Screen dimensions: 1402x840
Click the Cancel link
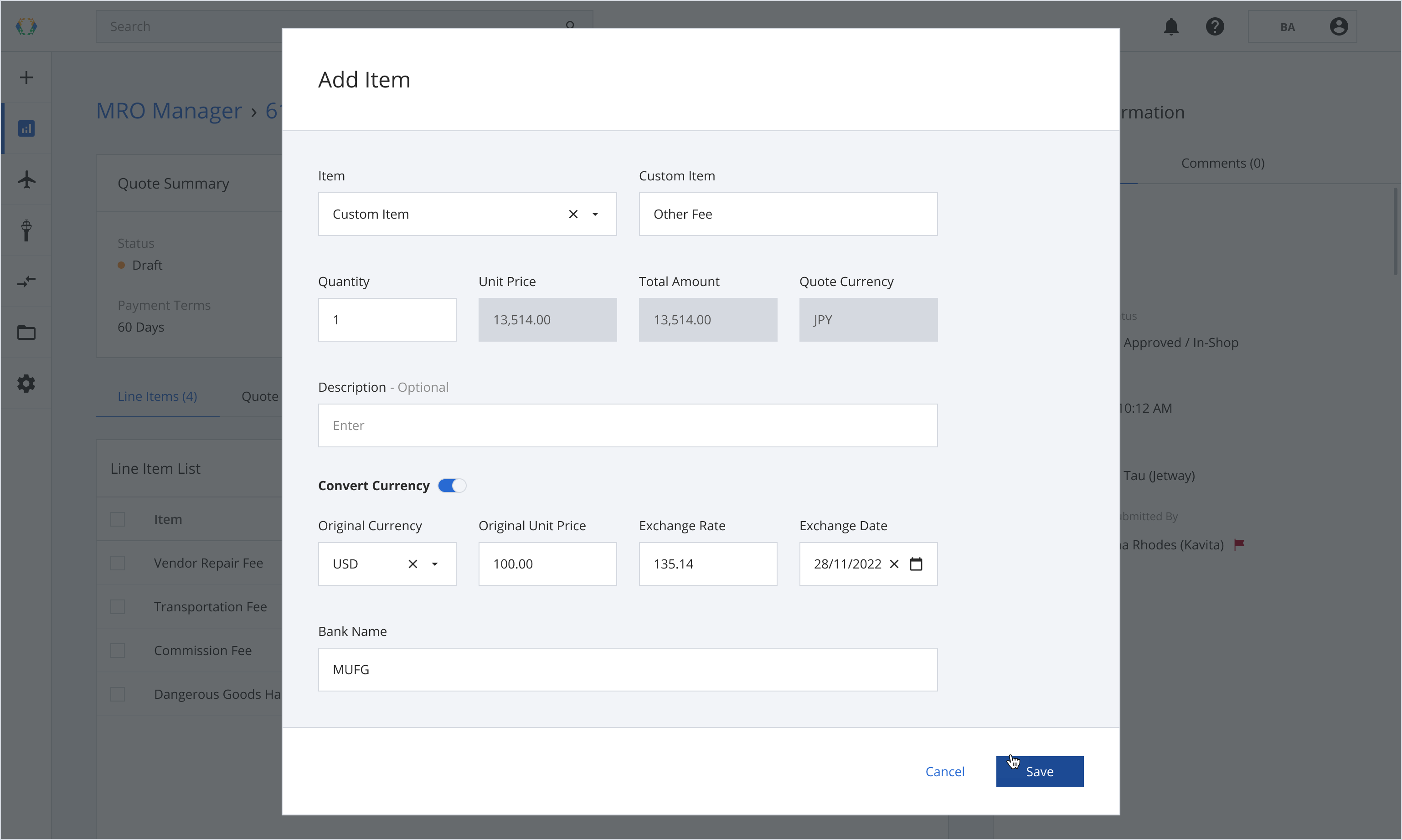pyautogui.click(x=944, y=772)
